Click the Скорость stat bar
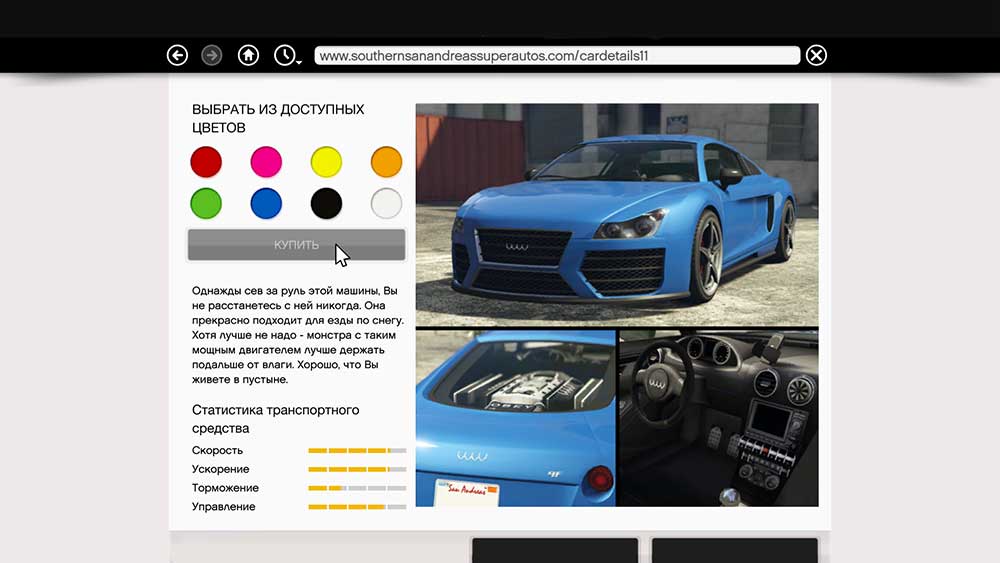1000x563 pixels. coord(357,450)
